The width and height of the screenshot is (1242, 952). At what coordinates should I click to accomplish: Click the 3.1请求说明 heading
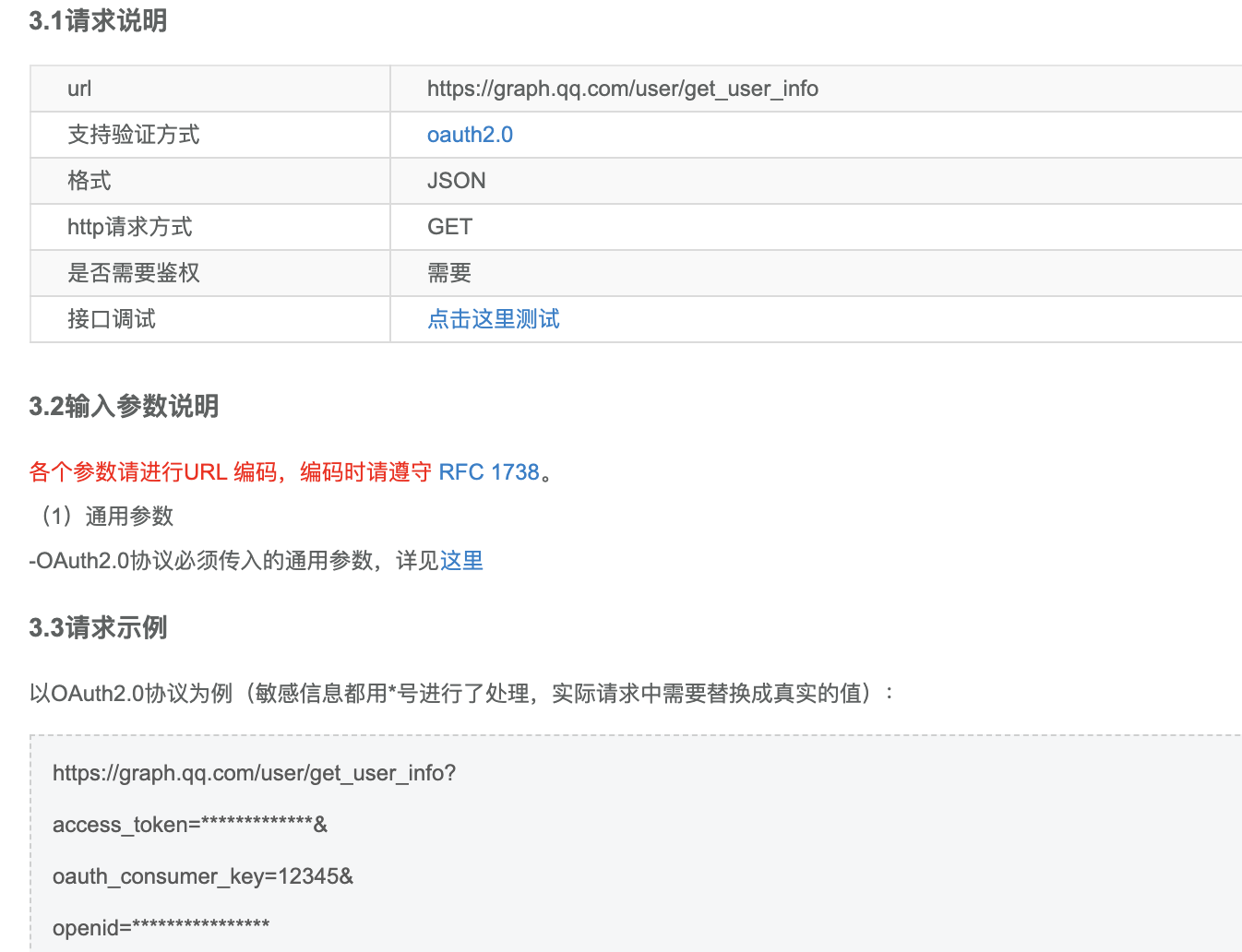(98, 20)
